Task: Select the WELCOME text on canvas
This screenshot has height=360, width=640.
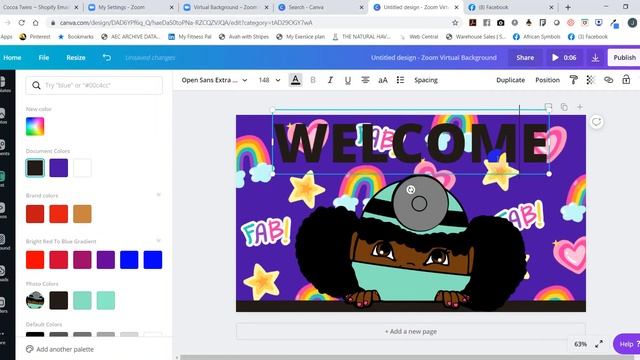Action: click(x=412, y=143)
